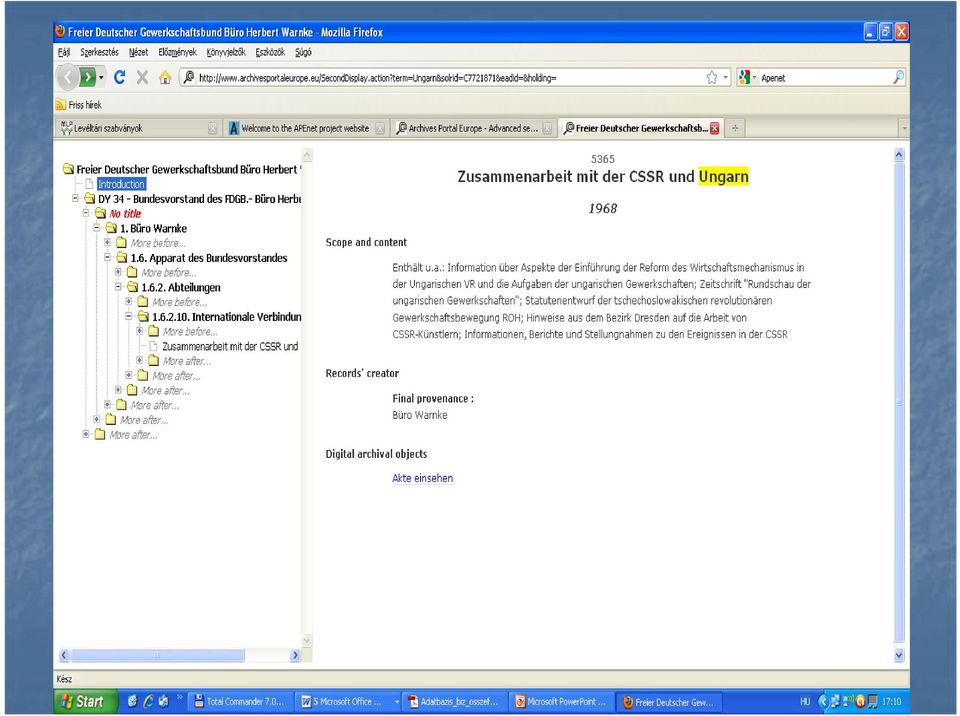This screenshot has height=716, width=960.
Task: Open the Súgó menu
Action: coord(303,52)
